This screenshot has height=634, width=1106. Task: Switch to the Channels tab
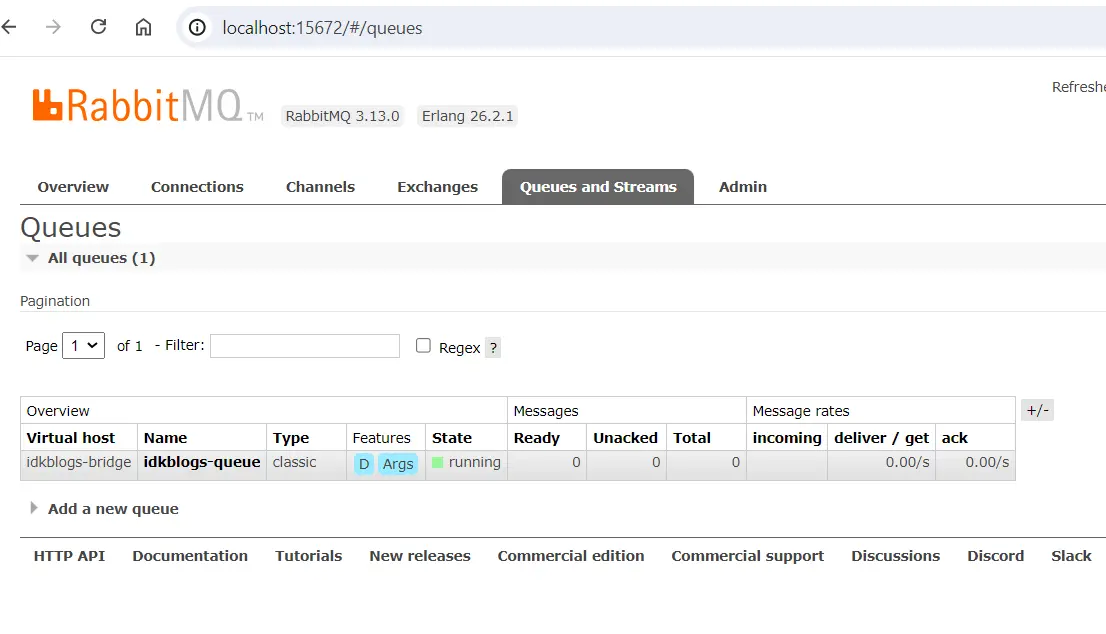click(x=320, y=187)
